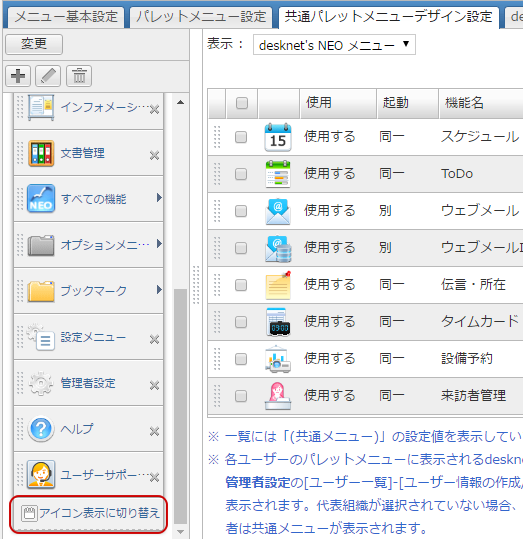Tick the select-all header checkbox
Image resolution: width=523 pixels, height=539 pixels.
tap(242, 103)
